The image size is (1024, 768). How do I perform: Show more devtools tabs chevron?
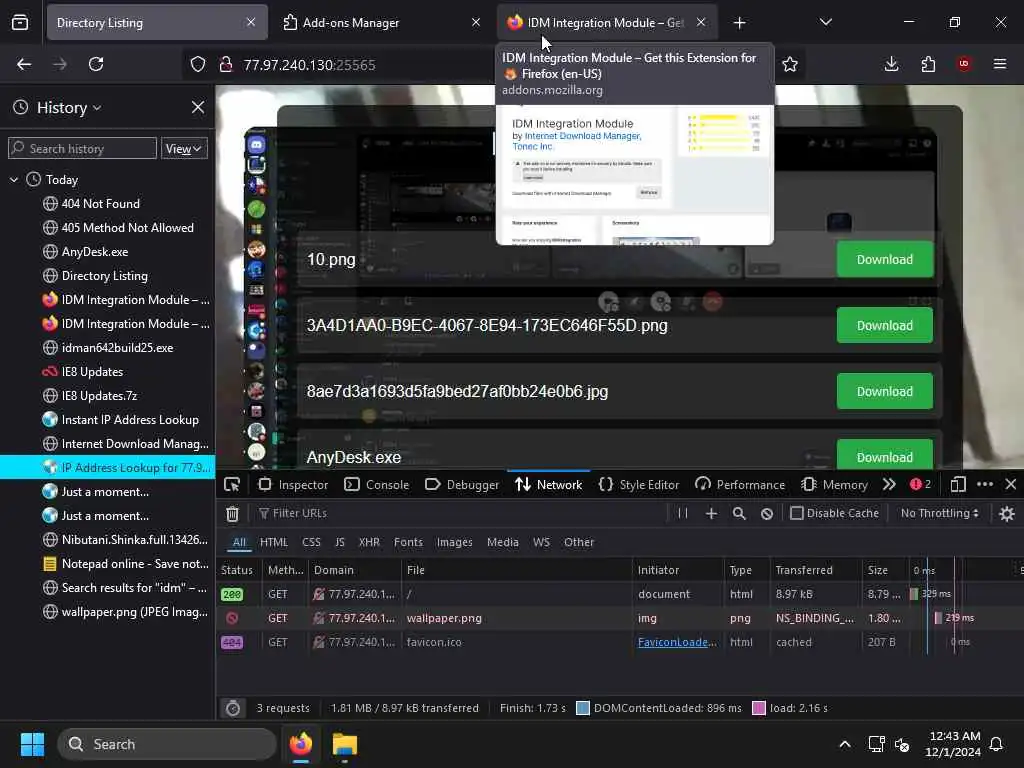[889, 485]
